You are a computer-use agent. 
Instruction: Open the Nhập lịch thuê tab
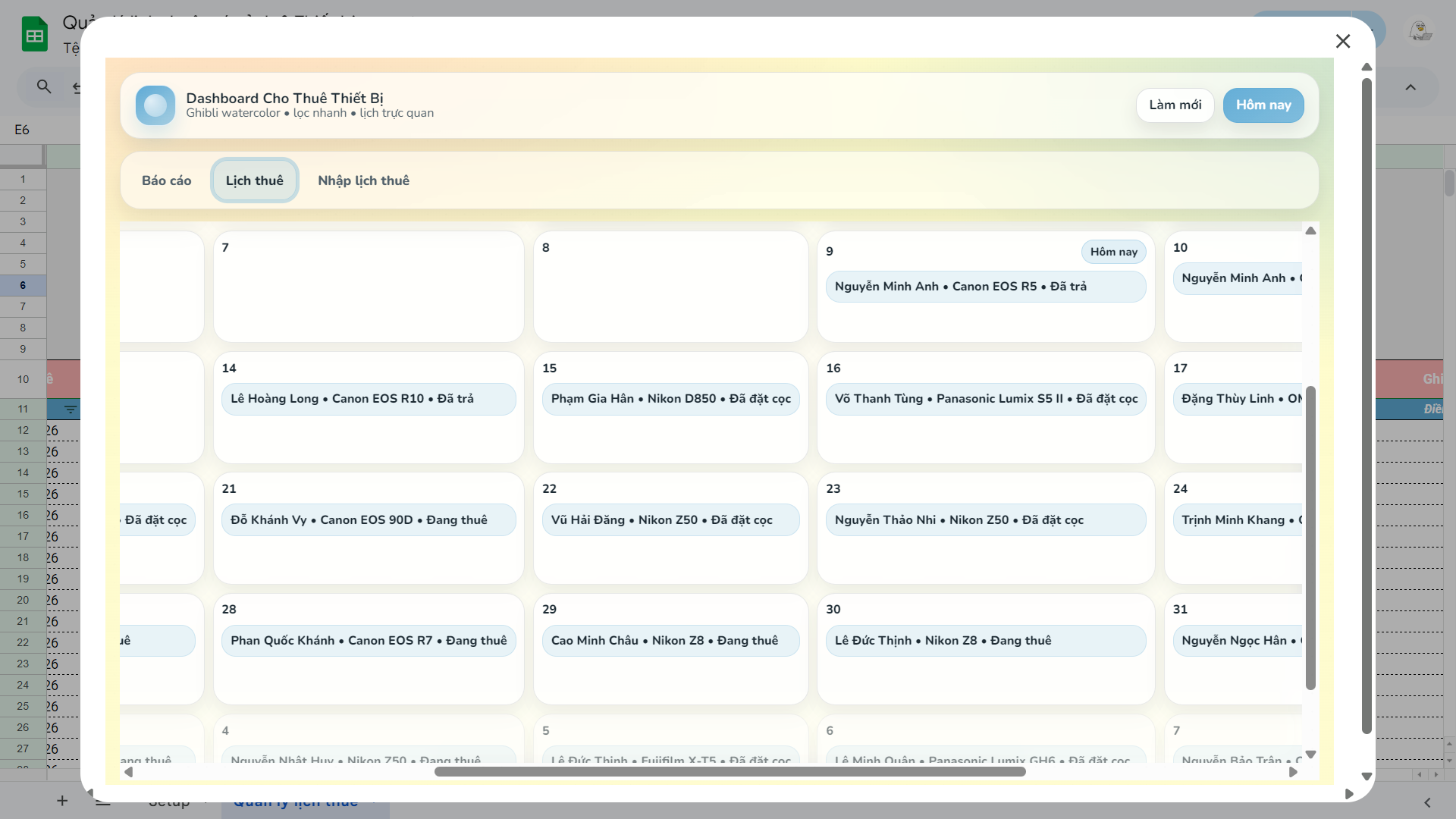[363, 180]
